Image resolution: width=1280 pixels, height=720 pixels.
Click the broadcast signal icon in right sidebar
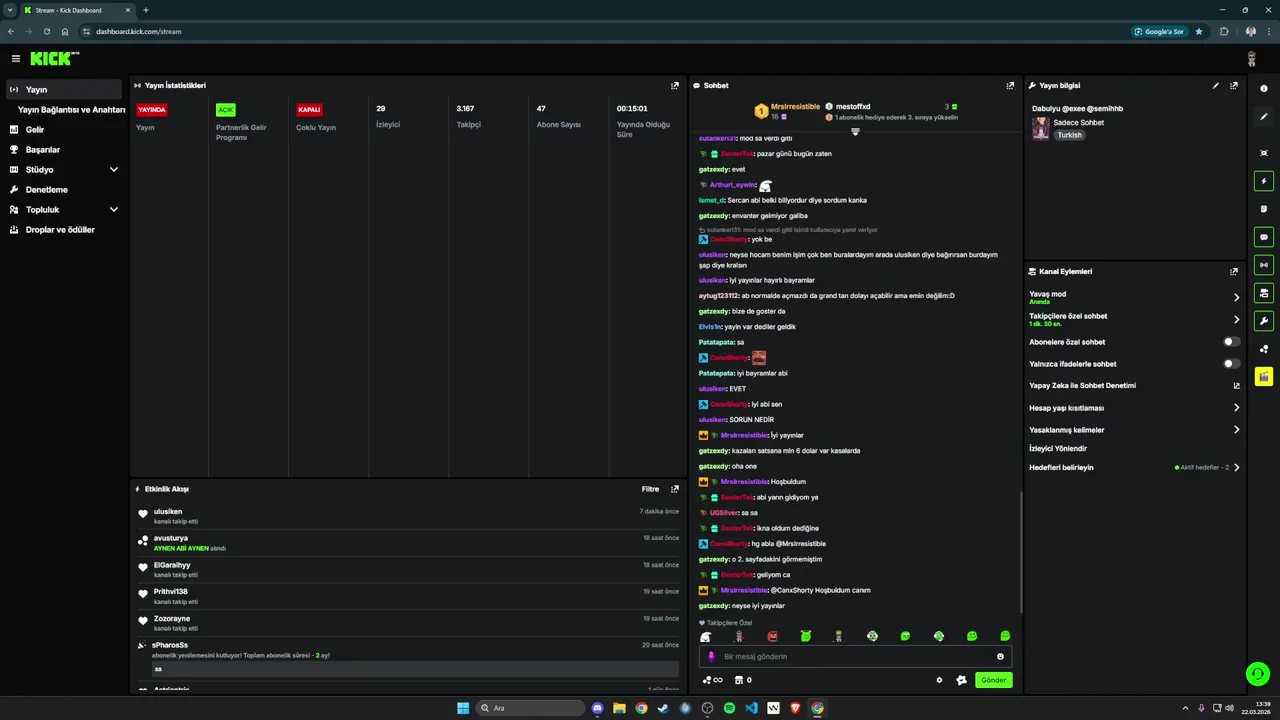1264,265
